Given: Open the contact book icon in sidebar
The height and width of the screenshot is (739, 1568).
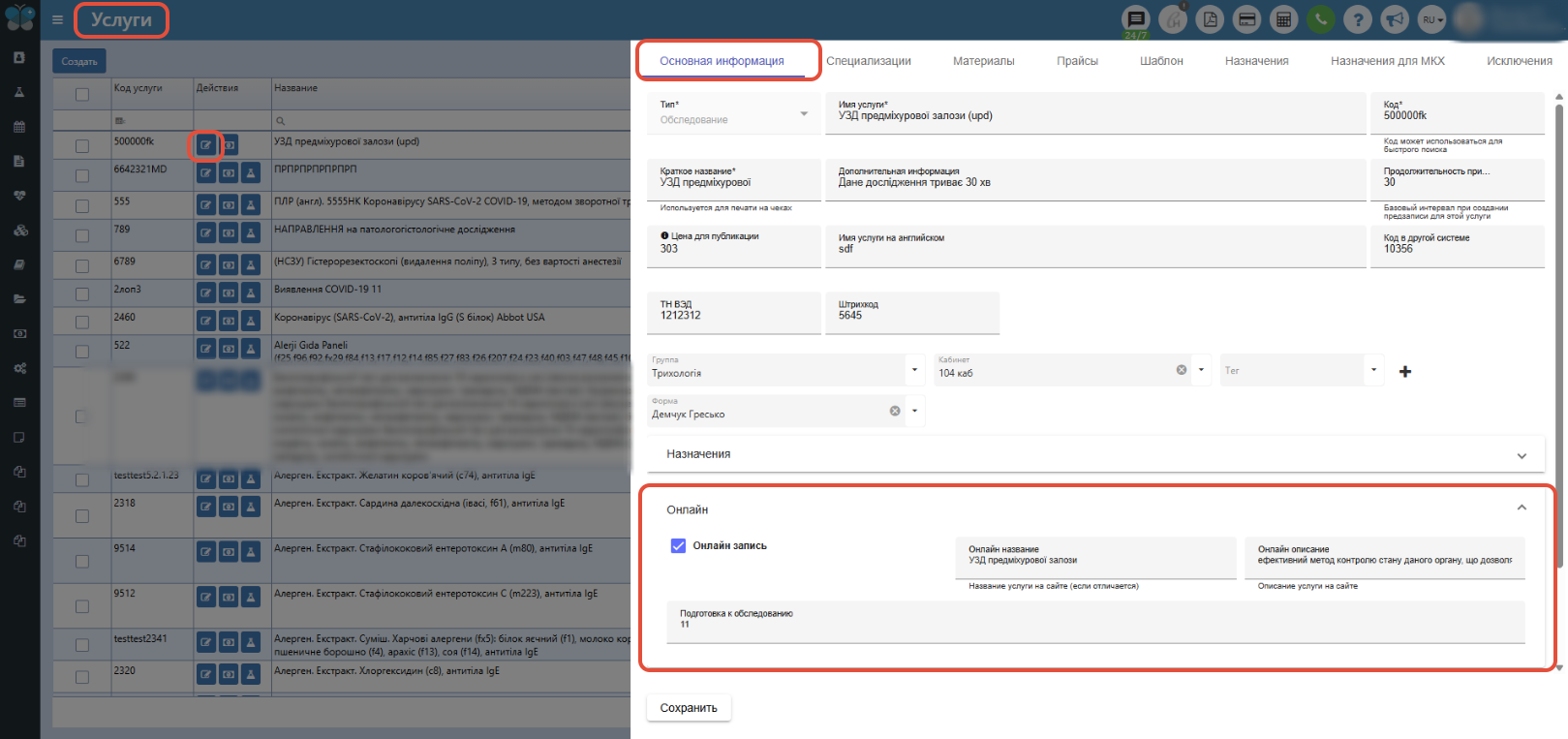Looking at the screenshot, I should [19, 57].
